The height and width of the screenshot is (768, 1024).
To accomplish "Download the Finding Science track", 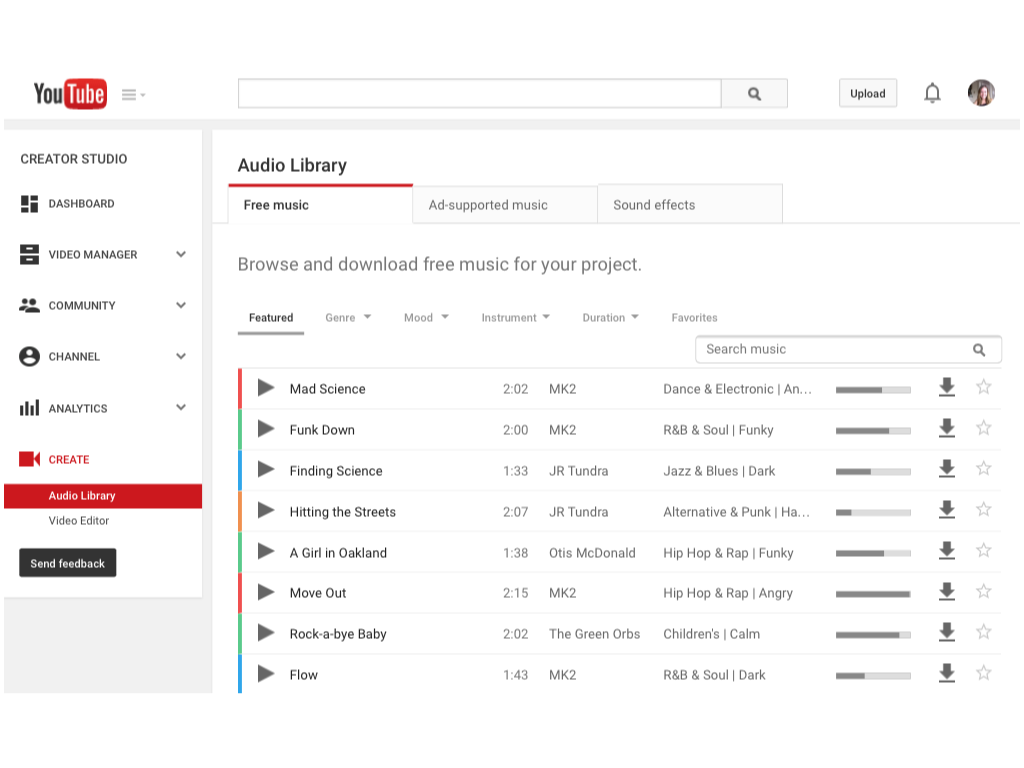I will 947,469.
